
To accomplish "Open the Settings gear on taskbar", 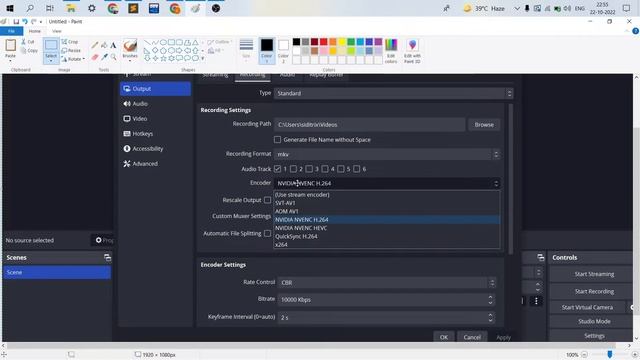I will 92,8.
